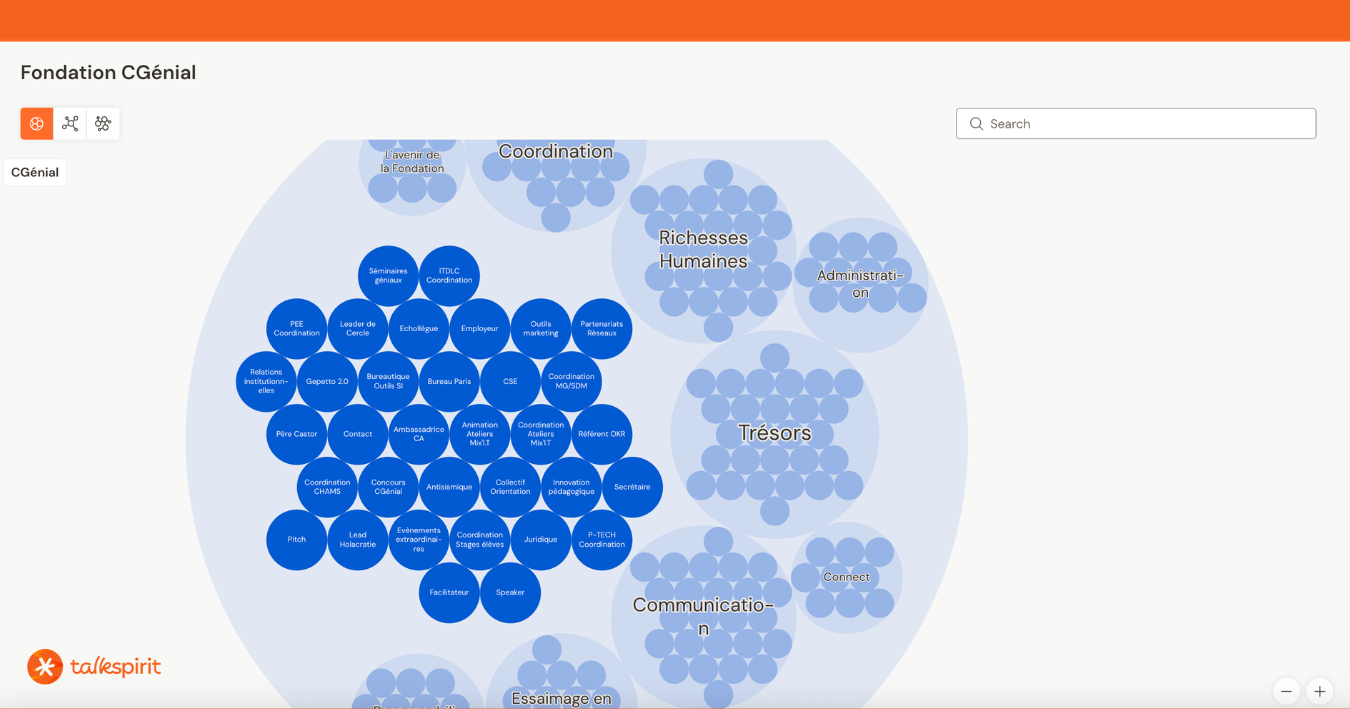Viewport: 1350px width, 709px height.
Task: Select the Echollègue role
Action: [x=419, y=329]
